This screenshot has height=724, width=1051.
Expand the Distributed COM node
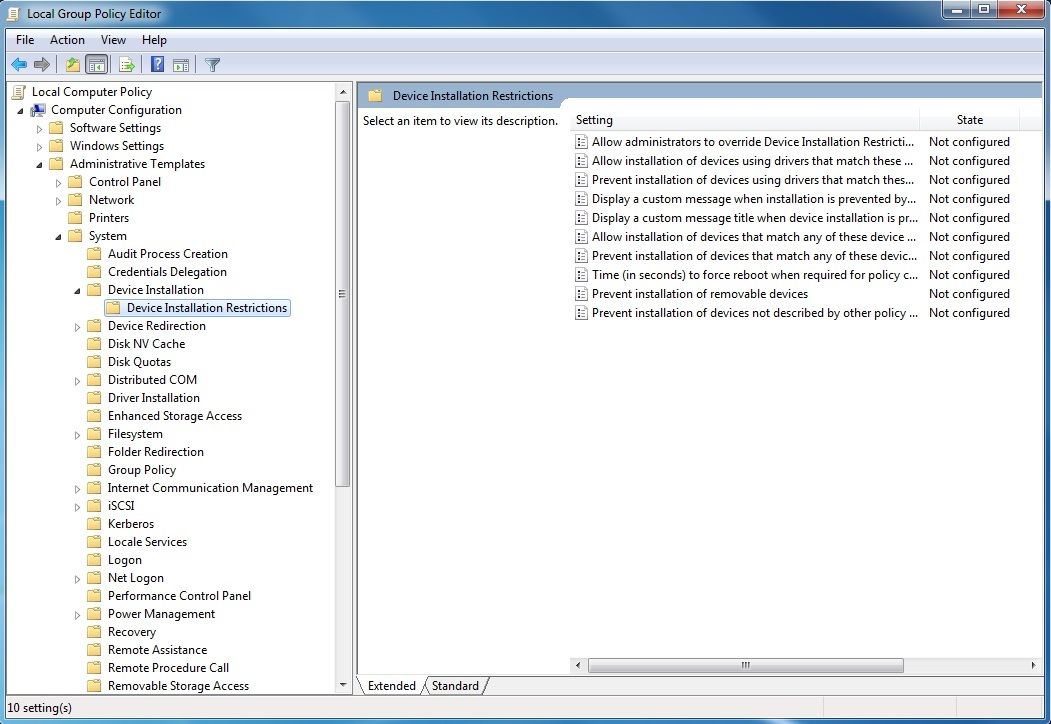77,381
